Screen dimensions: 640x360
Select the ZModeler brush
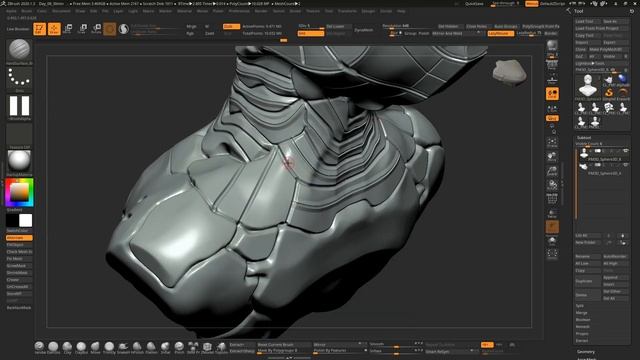pyautogui.click(x=207, y=347)
